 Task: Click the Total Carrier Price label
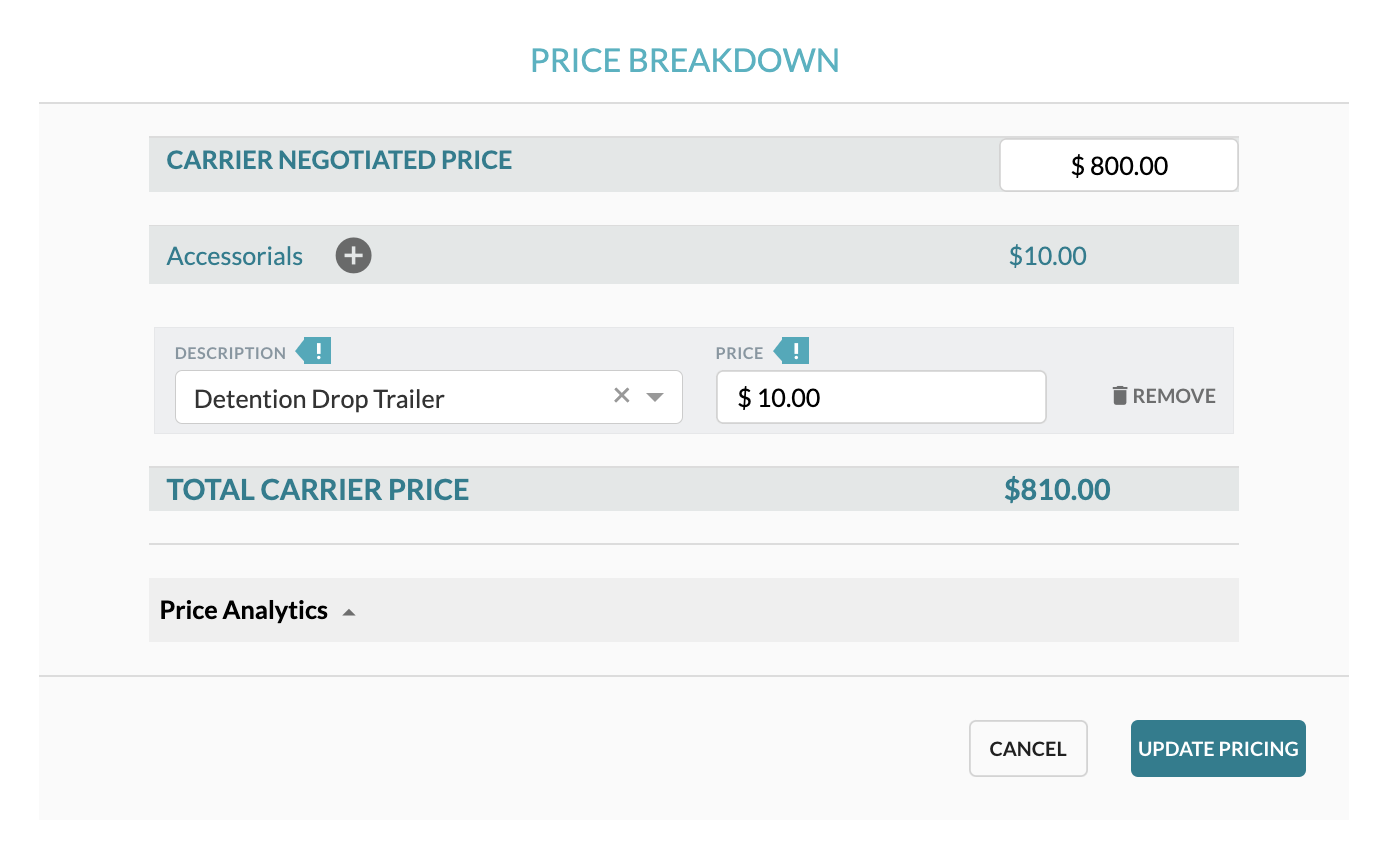(318, 490)
